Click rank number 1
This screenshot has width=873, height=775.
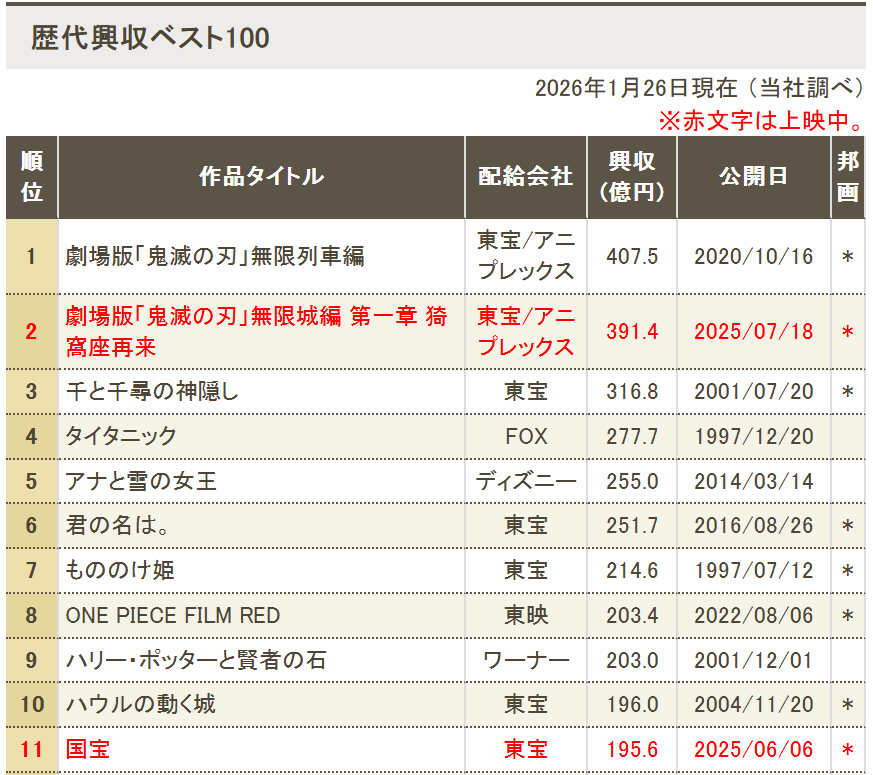pyautogui.click(x=31, y=257)
